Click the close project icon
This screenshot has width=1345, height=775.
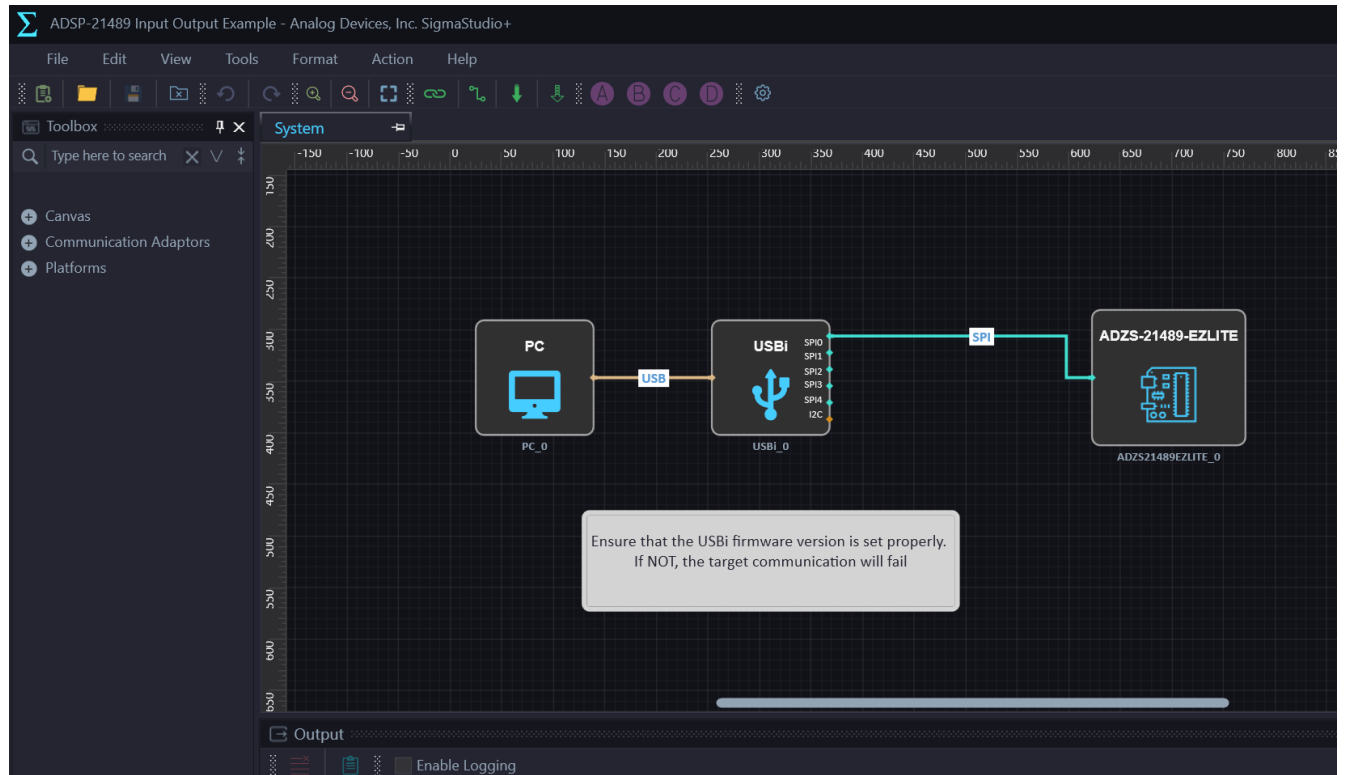(178, 94)
